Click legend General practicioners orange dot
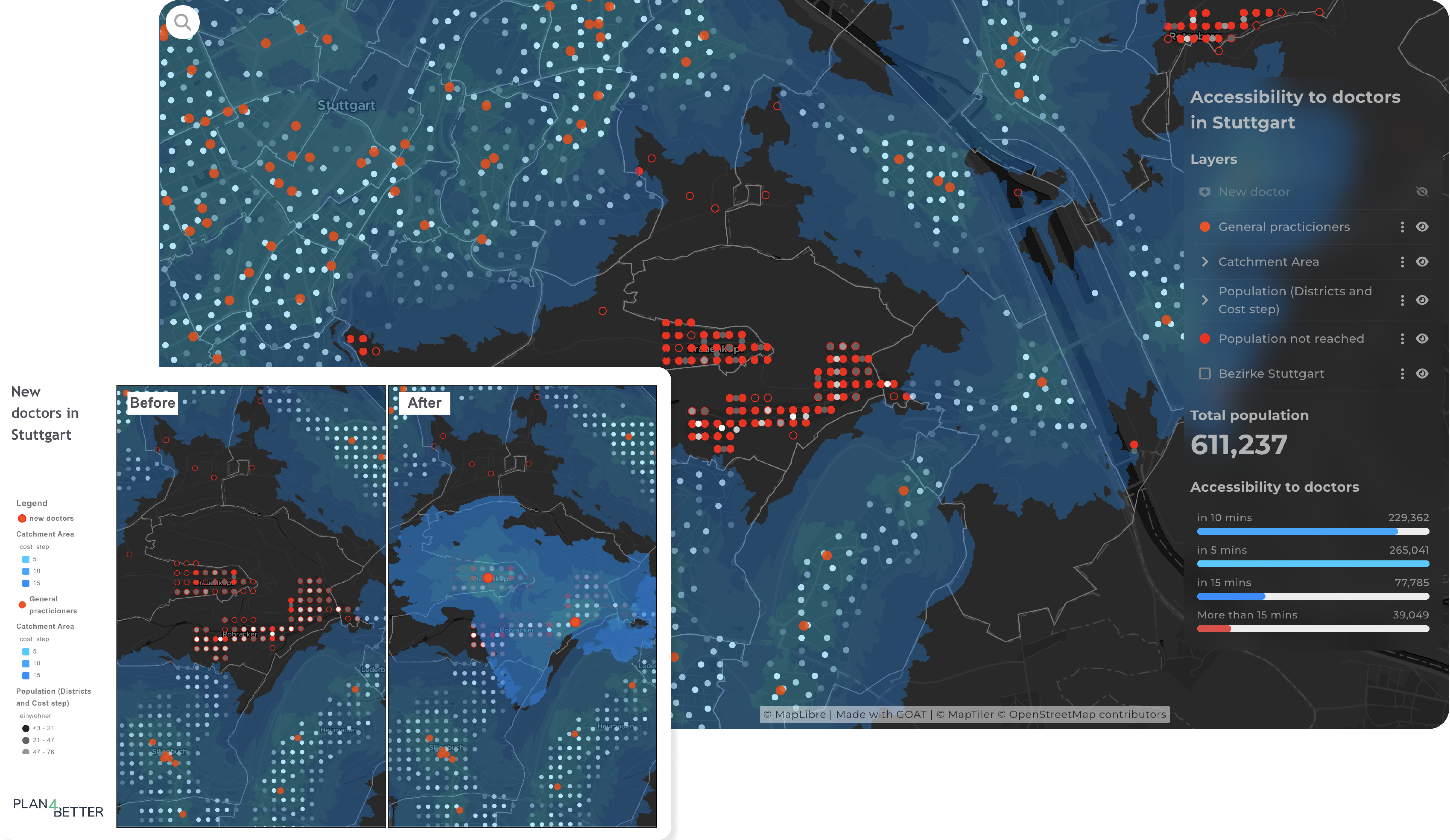The image size is (1450, 840). pos(22,605)
